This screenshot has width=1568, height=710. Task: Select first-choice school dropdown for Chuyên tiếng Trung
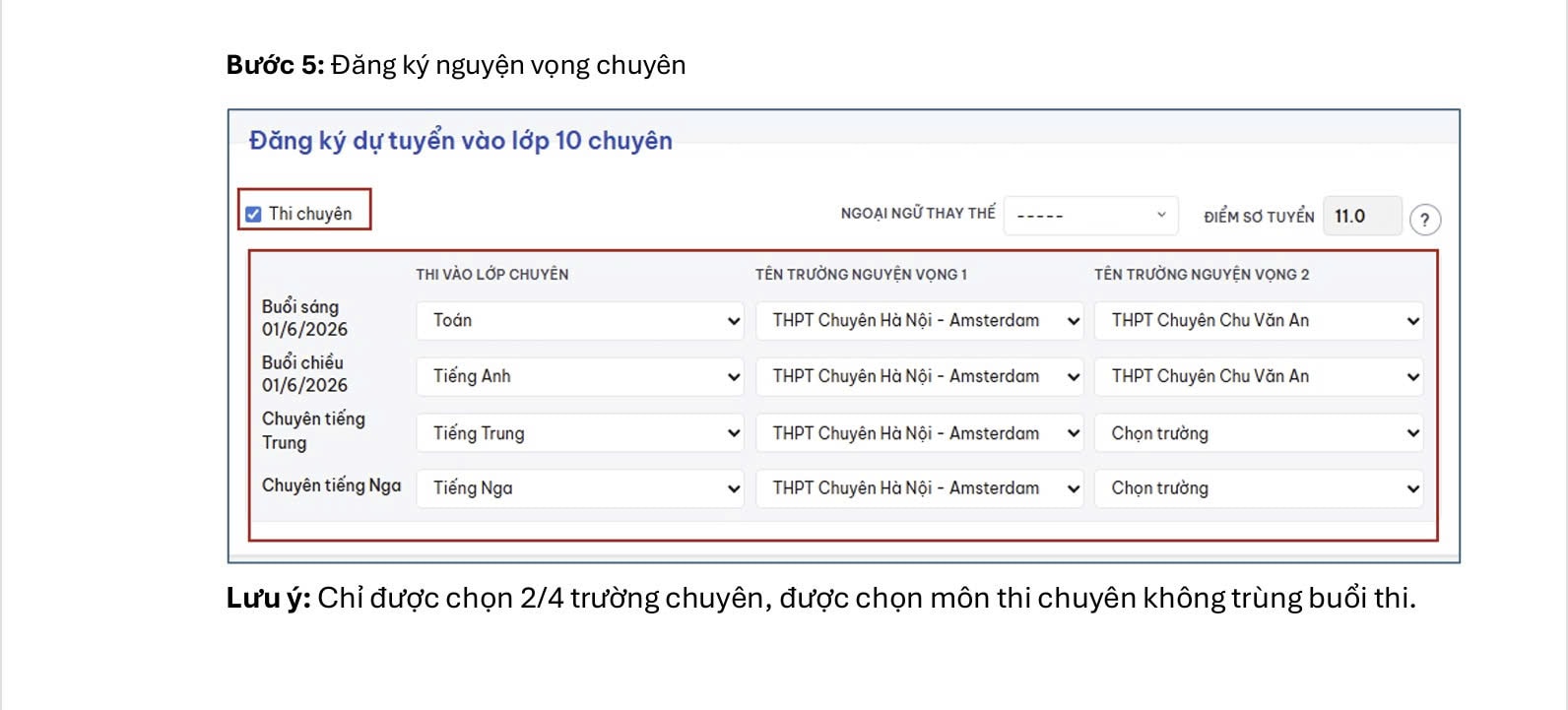919,433
